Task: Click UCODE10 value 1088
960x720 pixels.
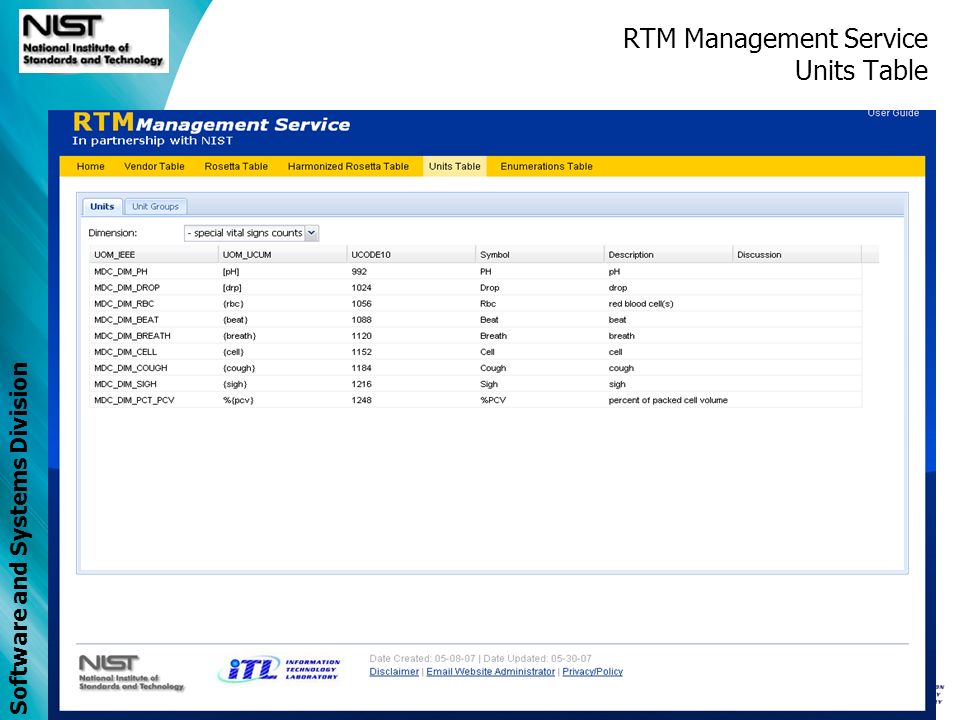Action: pos(361,320)
